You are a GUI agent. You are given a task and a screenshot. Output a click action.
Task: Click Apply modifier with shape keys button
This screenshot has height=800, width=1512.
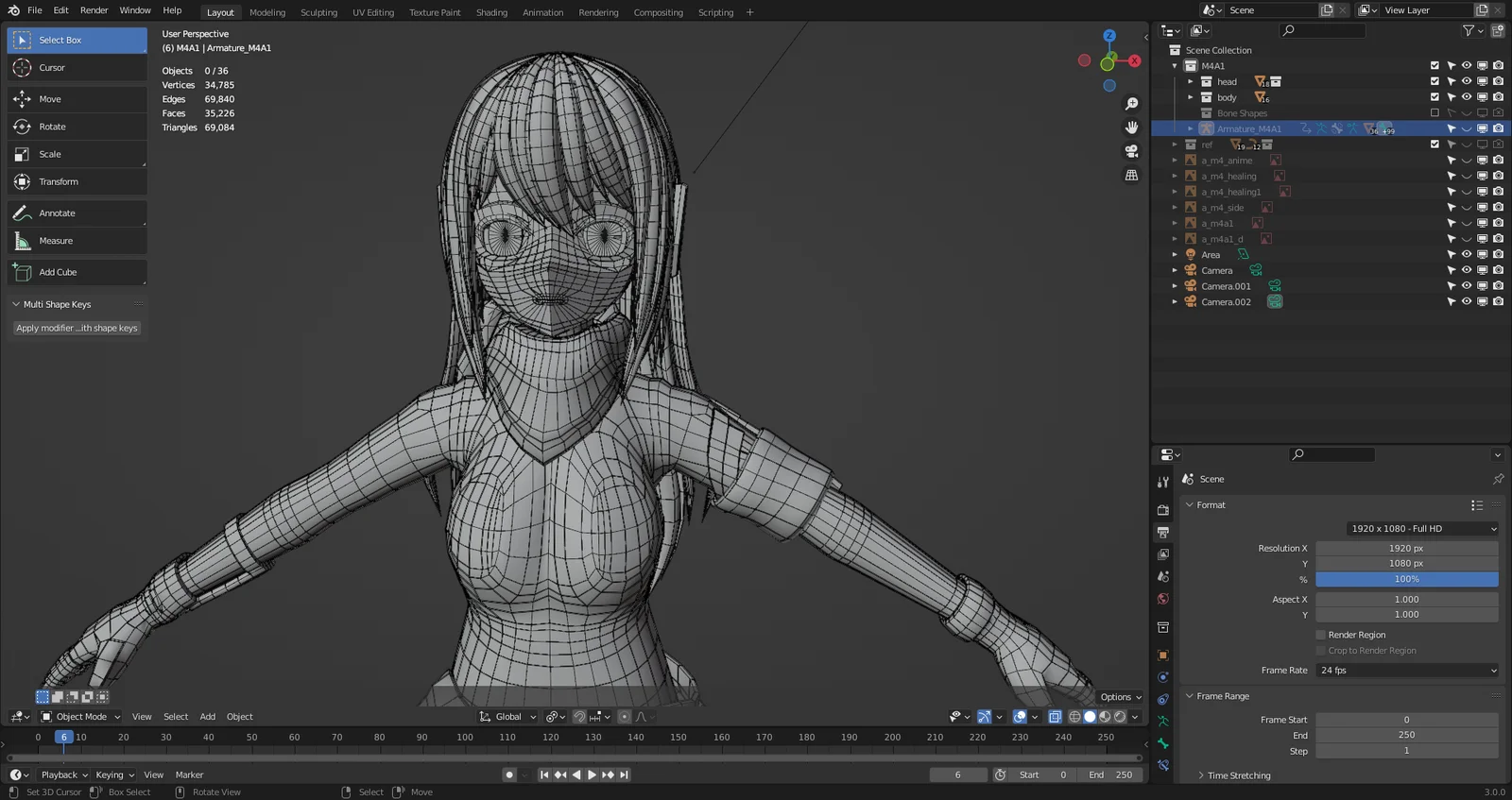click(77, 328)
